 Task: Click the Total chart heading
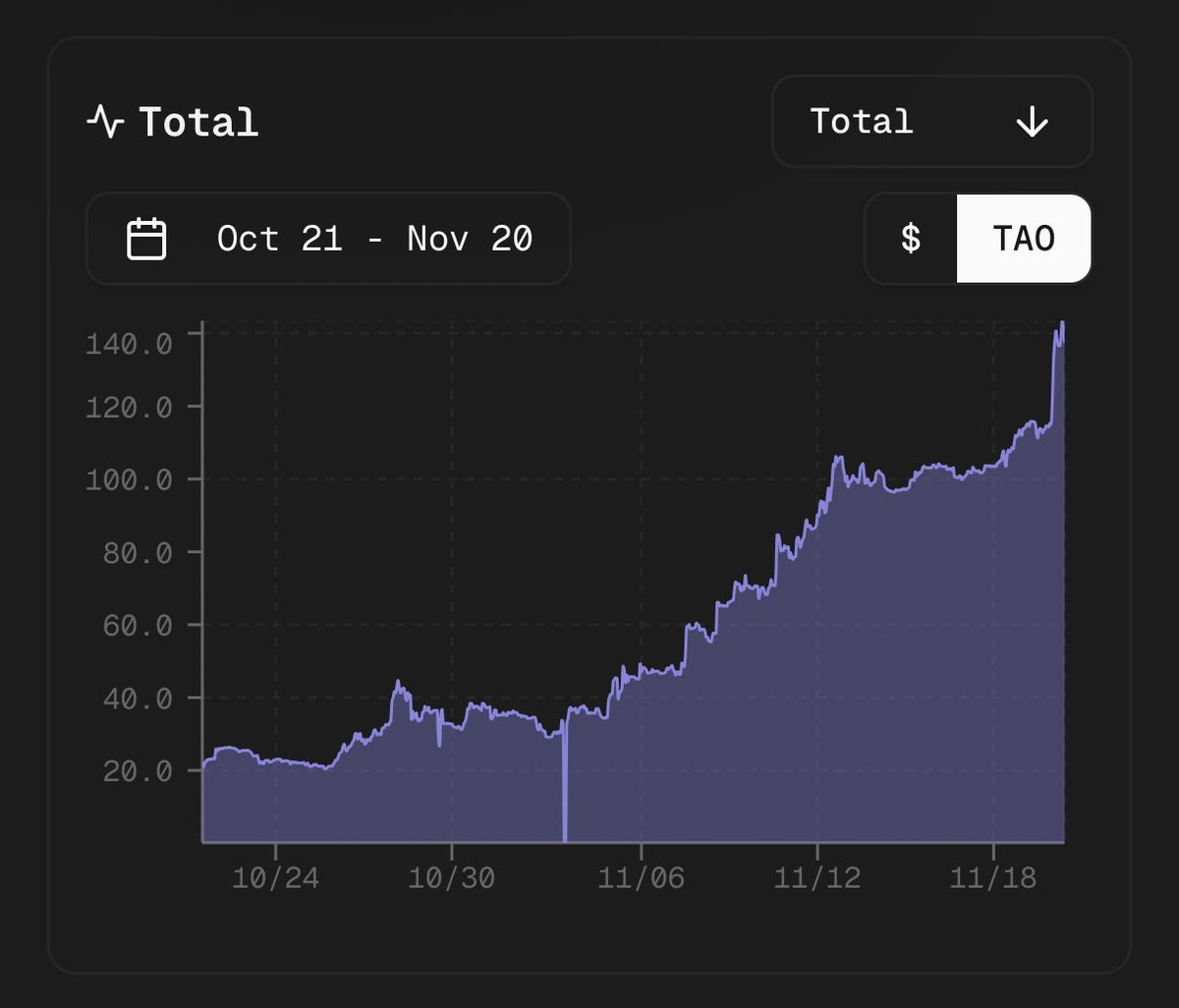198,123
